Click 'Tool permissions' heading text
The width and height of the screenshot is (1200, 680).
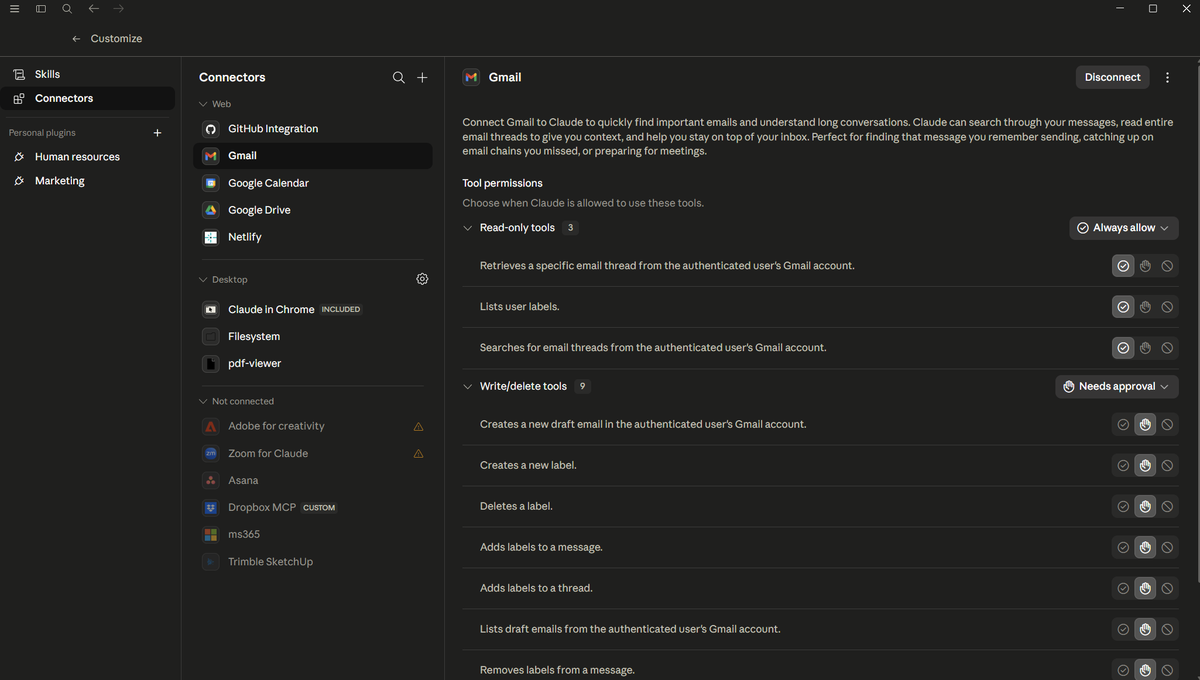pos(502,184)
